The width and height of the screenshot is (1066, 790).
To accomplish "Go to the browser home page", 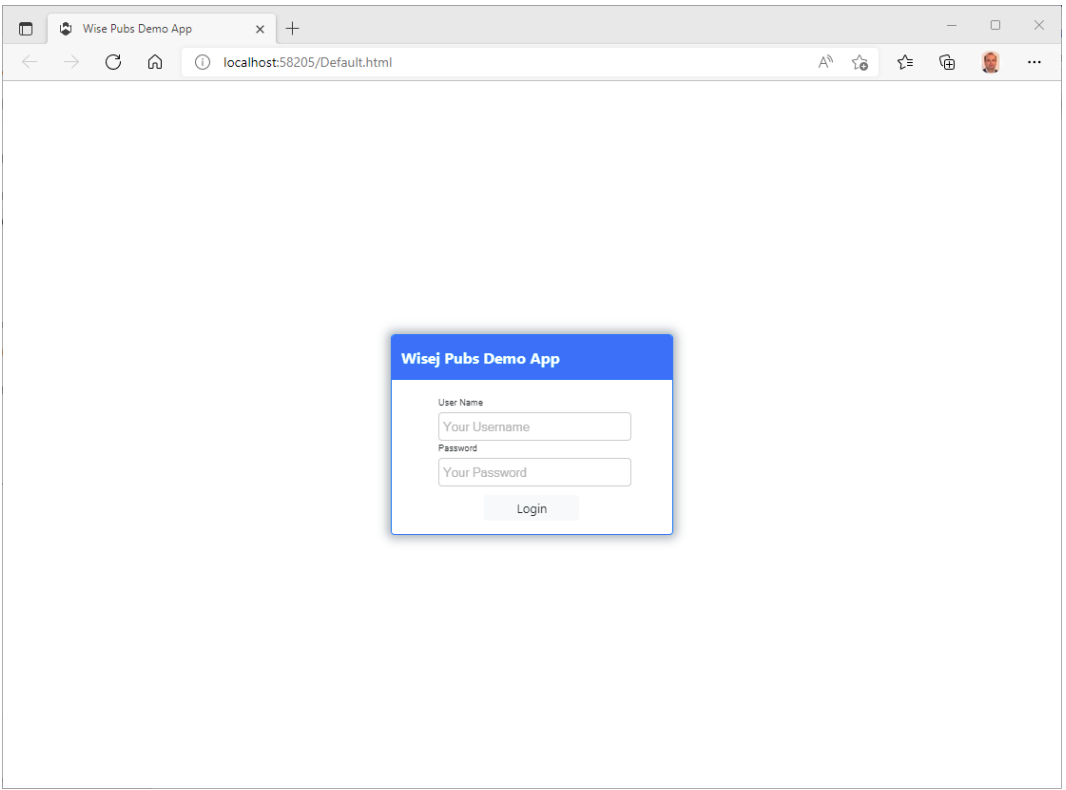I will click(155, 63).
